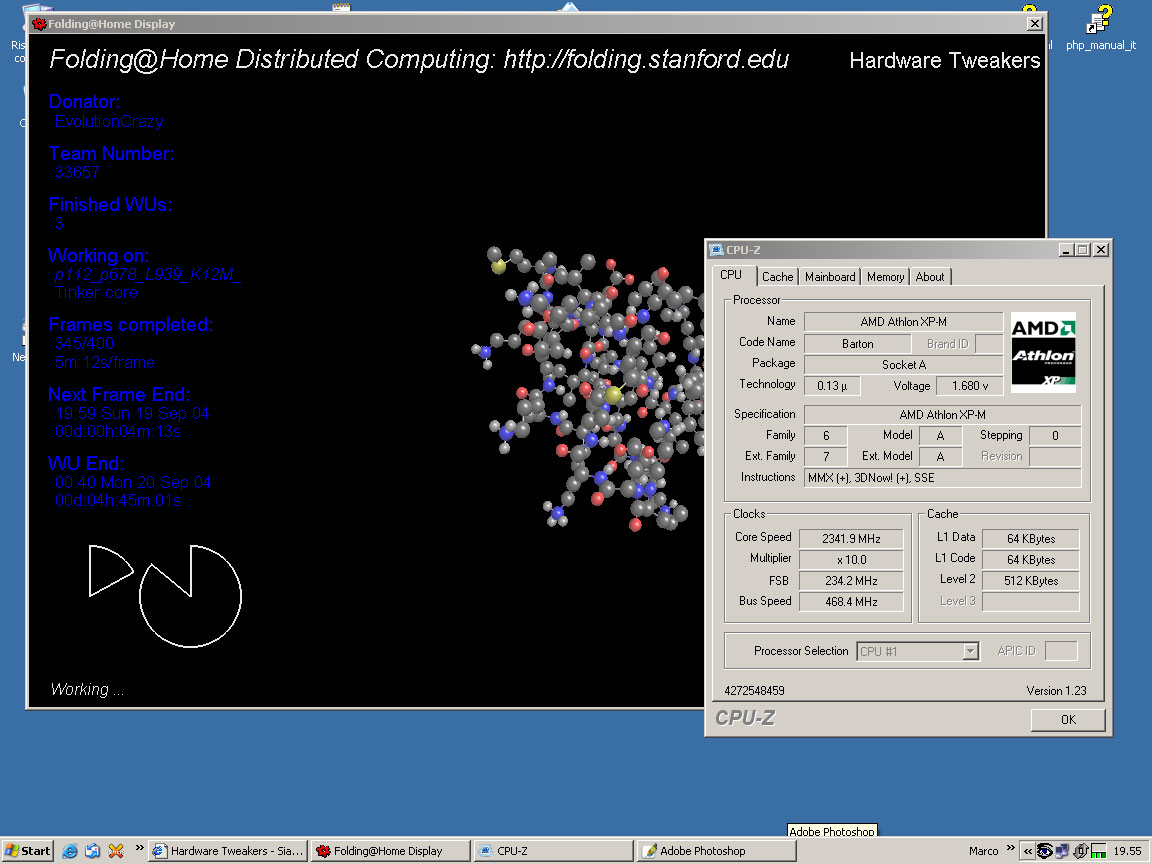Click the number 4272548459 in CPU-Z
The height and width of the screenshot is (864, 1152).
[x=754, y=691]
